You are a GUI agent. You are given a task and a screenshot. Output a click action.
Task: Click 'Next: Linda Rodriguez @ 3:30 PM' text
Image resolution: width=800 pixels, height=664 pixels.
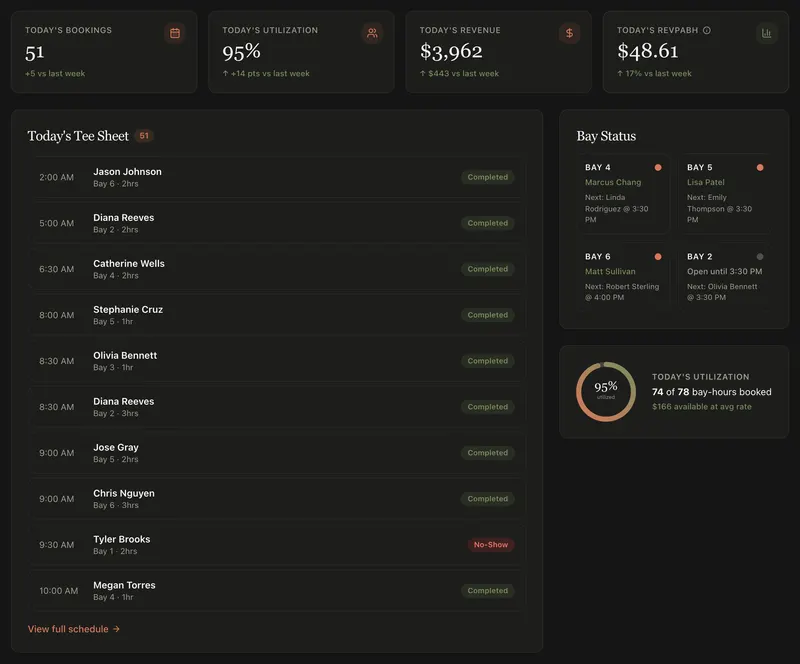click(x=616, y=208)
